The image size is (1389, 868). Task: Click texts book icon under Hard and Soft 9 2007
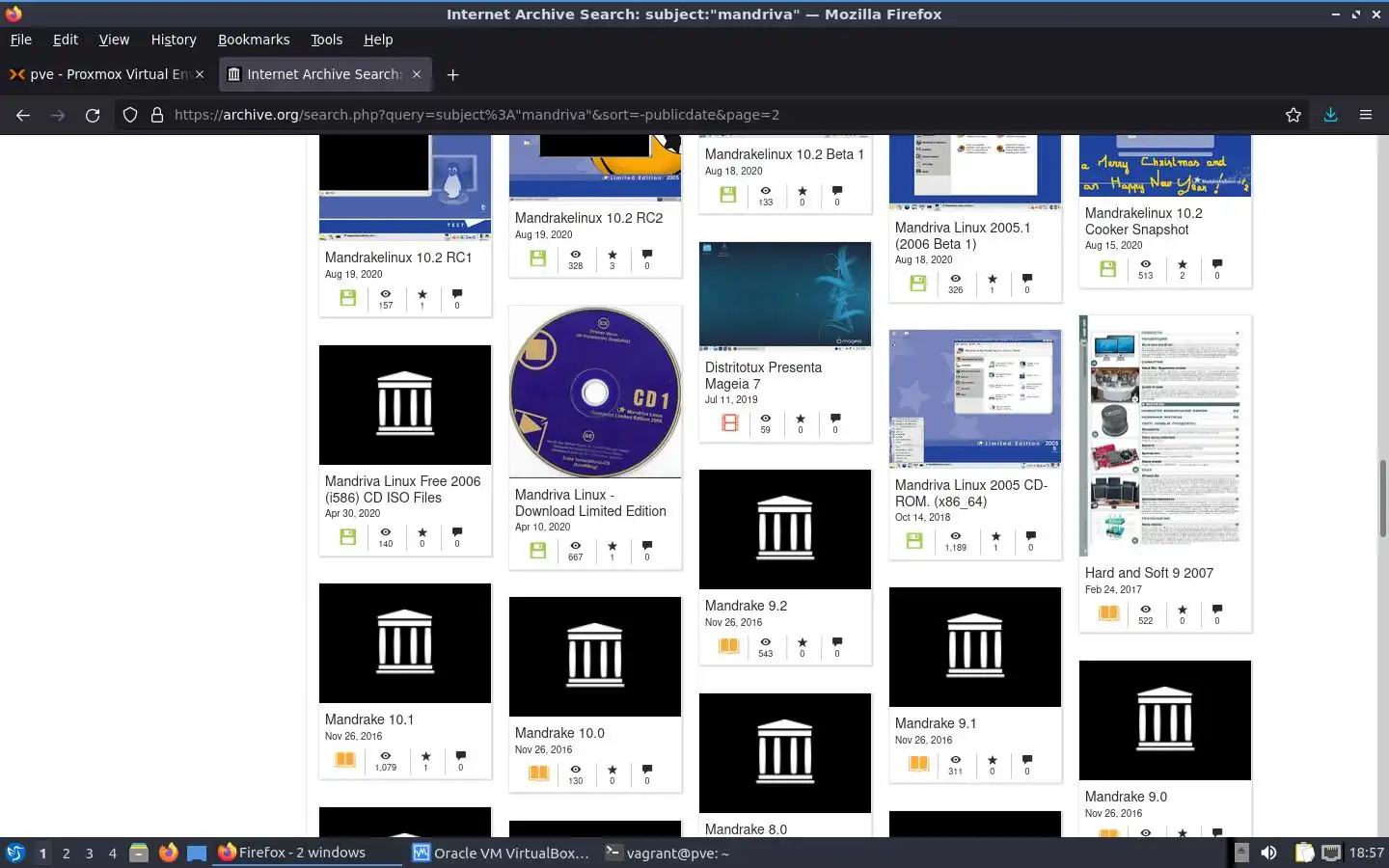(1109, 613)
